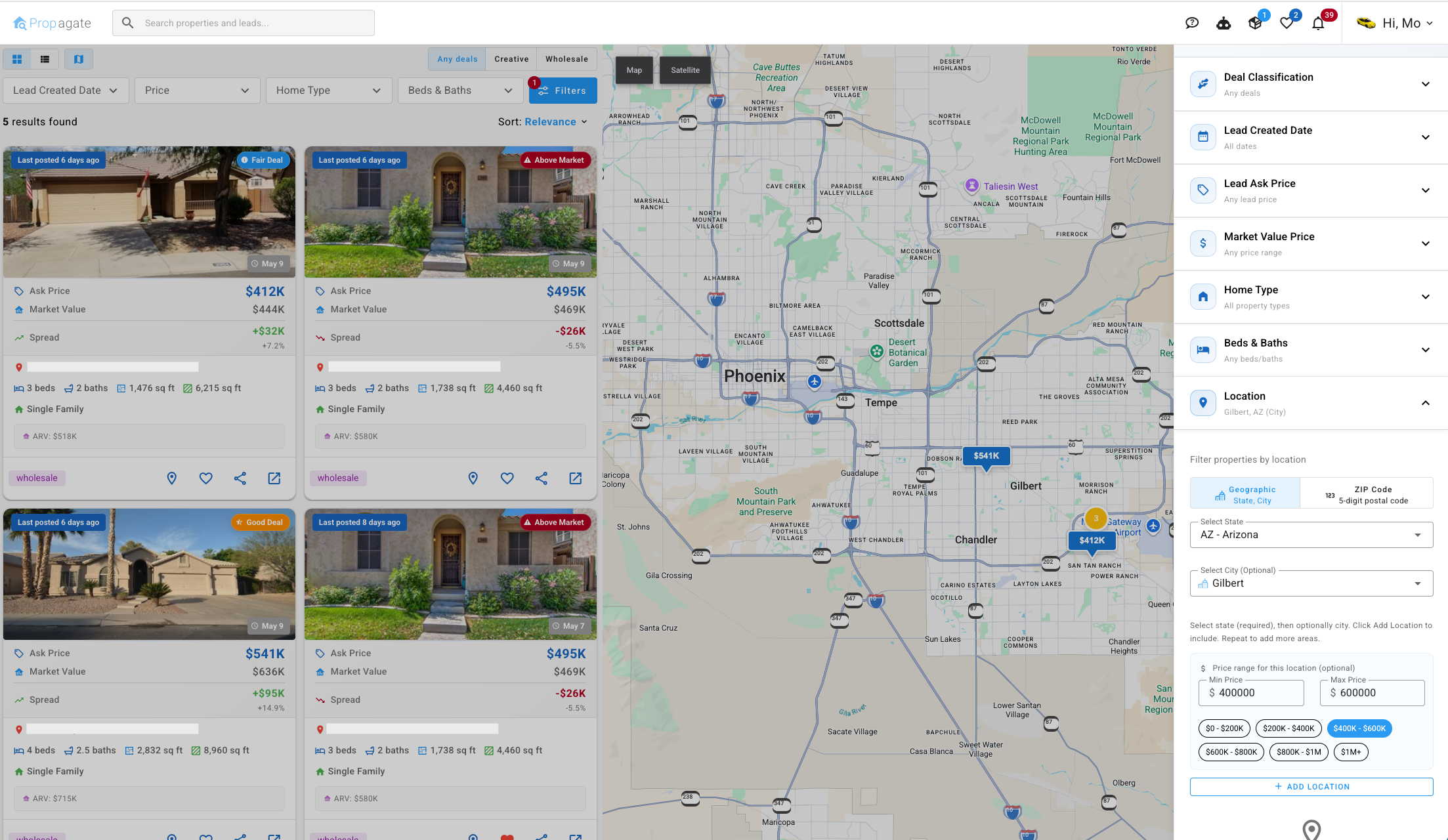This screenshot has width=1448, height=840.
Task: Click the ADD LOCATION button
Action: (1311, 786)
